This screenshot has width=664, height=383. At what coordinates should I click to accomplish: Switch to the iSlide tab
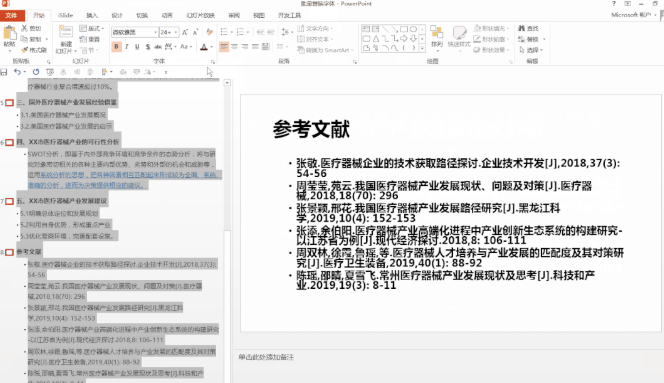pos(66,15)
